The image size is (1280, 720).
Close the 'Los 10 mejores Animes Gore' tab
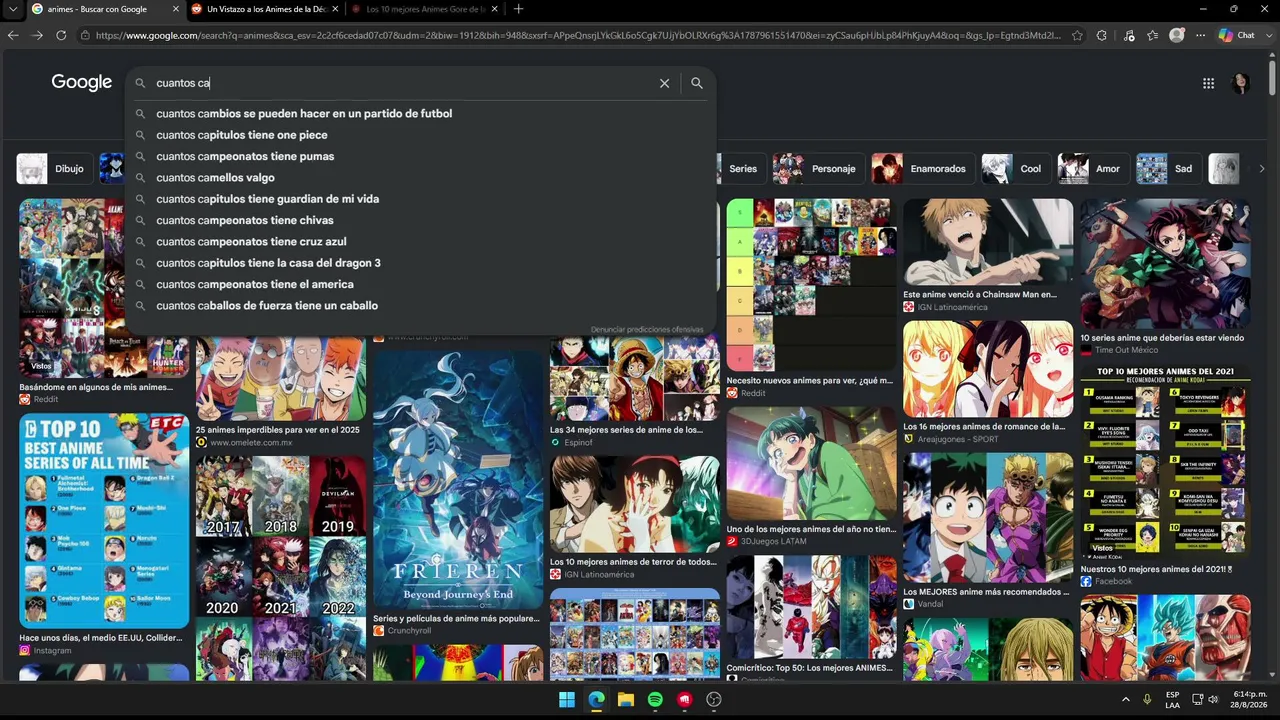pos(494,9)
